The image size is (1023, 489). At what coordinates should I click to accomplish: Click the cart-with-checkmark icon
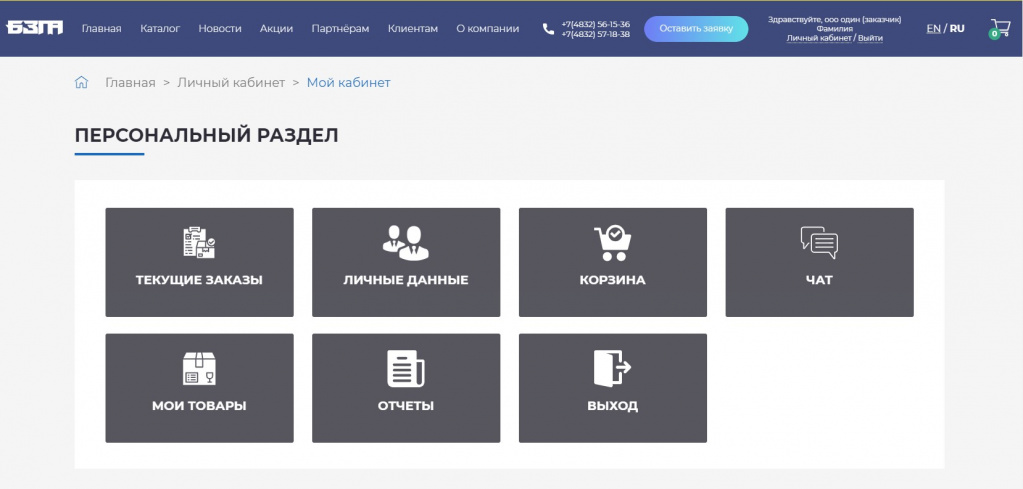point(613,243)
